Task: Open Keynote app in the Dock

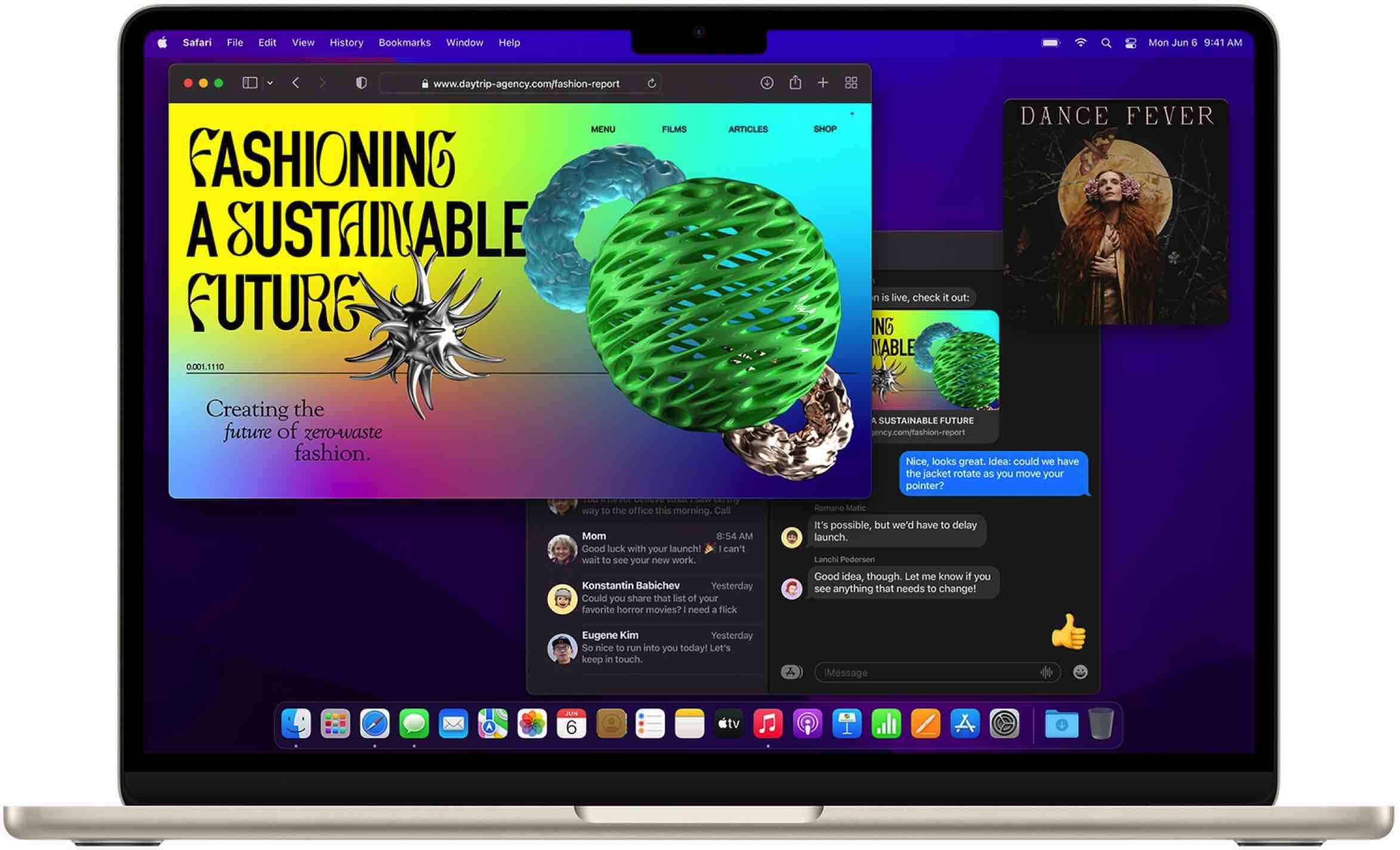Action: pyautogui.click(x=847, y=724)
